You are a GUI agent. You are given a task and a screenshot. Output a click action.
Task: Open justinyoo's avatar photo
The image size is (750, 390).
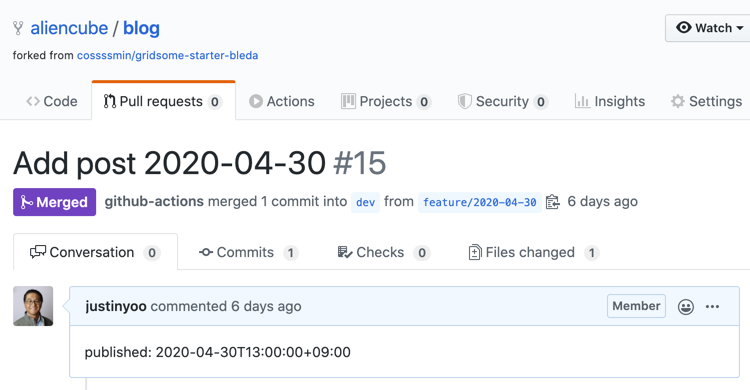tap(33, 306)
